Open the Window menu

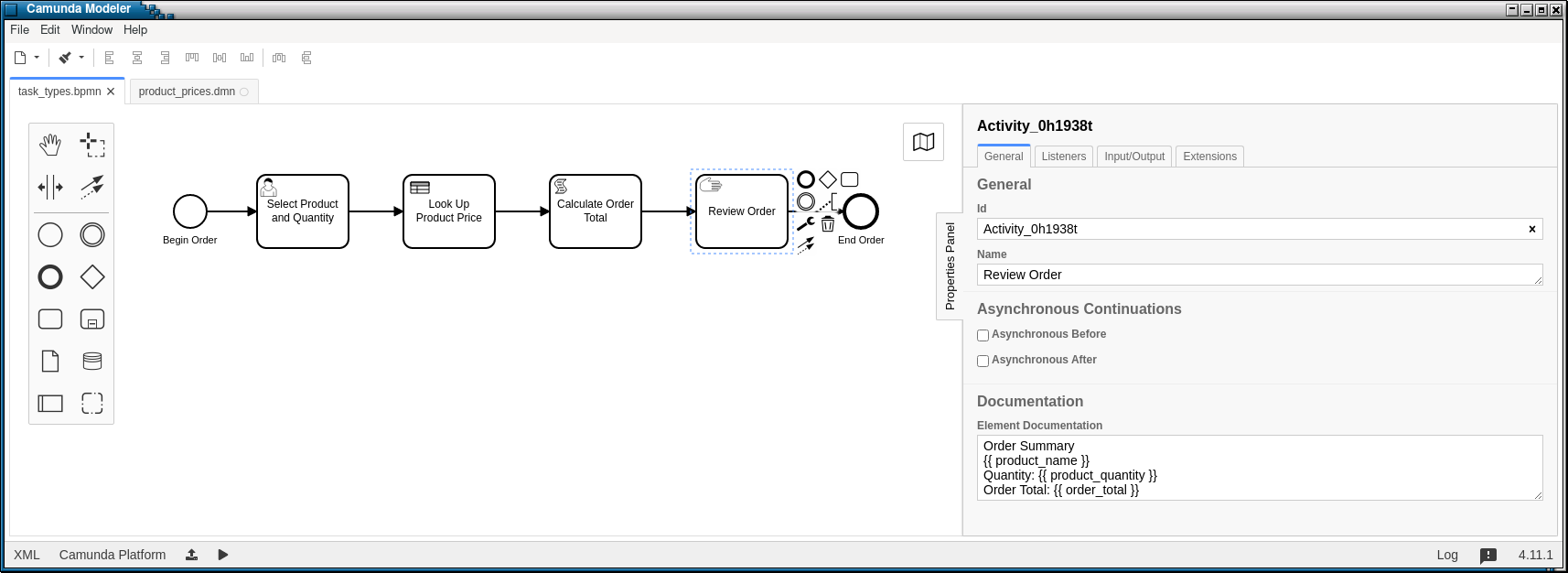point(91,29)
